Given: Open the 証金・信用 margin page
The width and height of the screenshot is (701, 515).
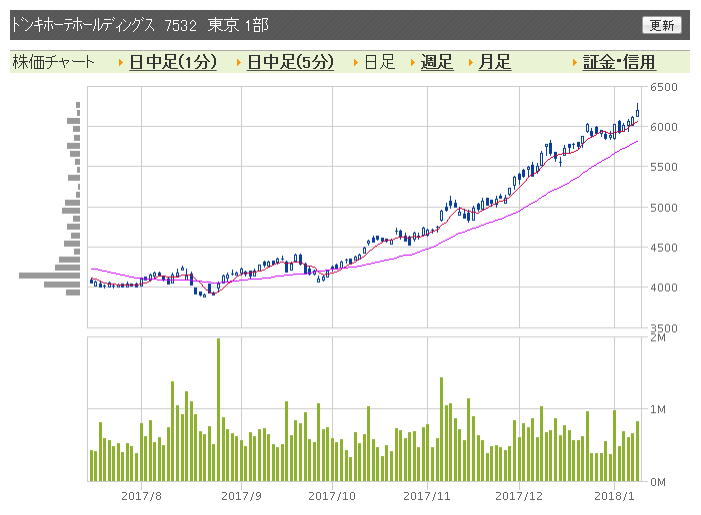Looking at the screenshot, I should [619, 62].
